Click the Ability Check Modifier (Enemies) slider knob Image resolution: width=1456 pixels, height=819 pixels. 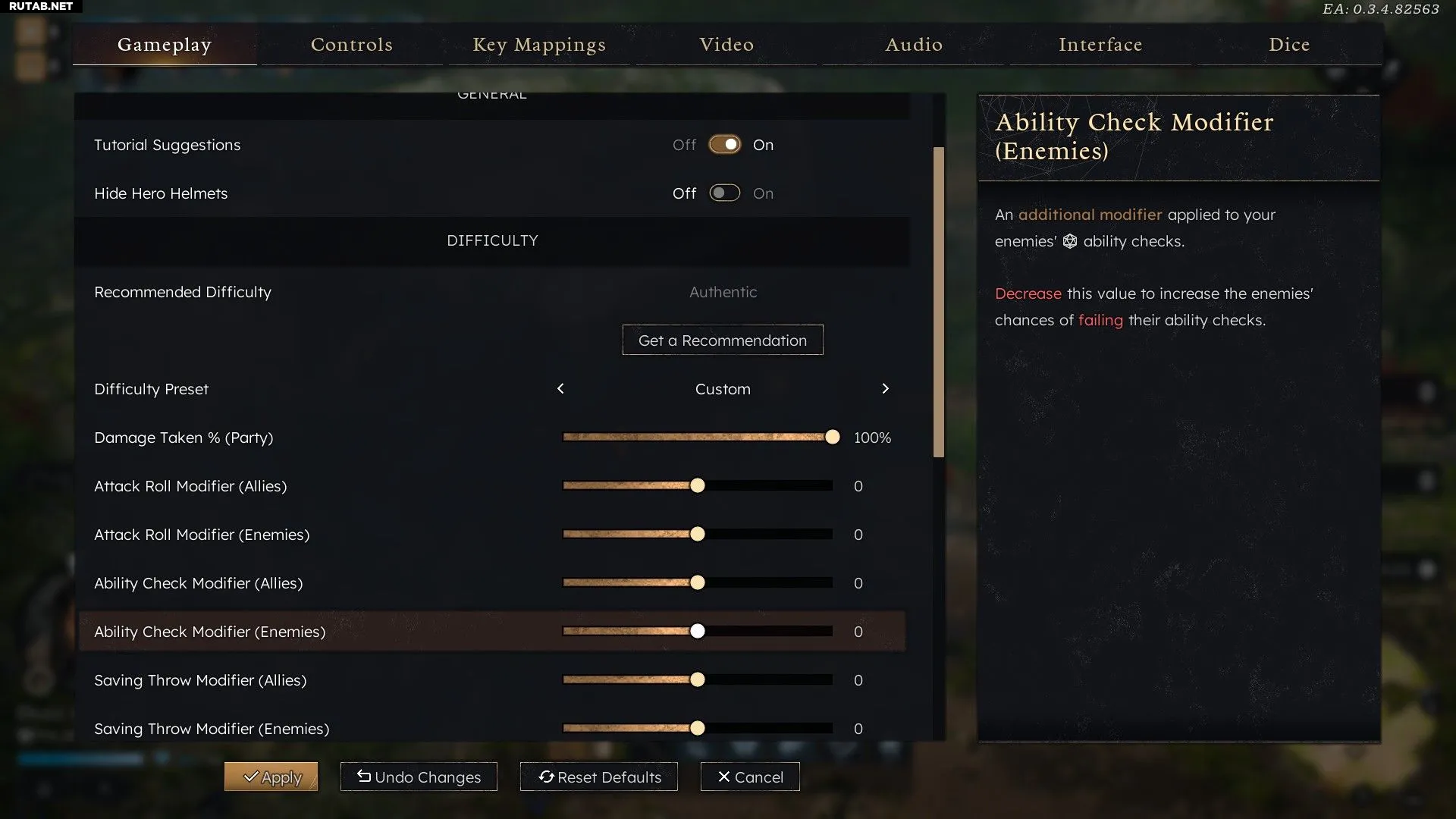click(698, 631)
